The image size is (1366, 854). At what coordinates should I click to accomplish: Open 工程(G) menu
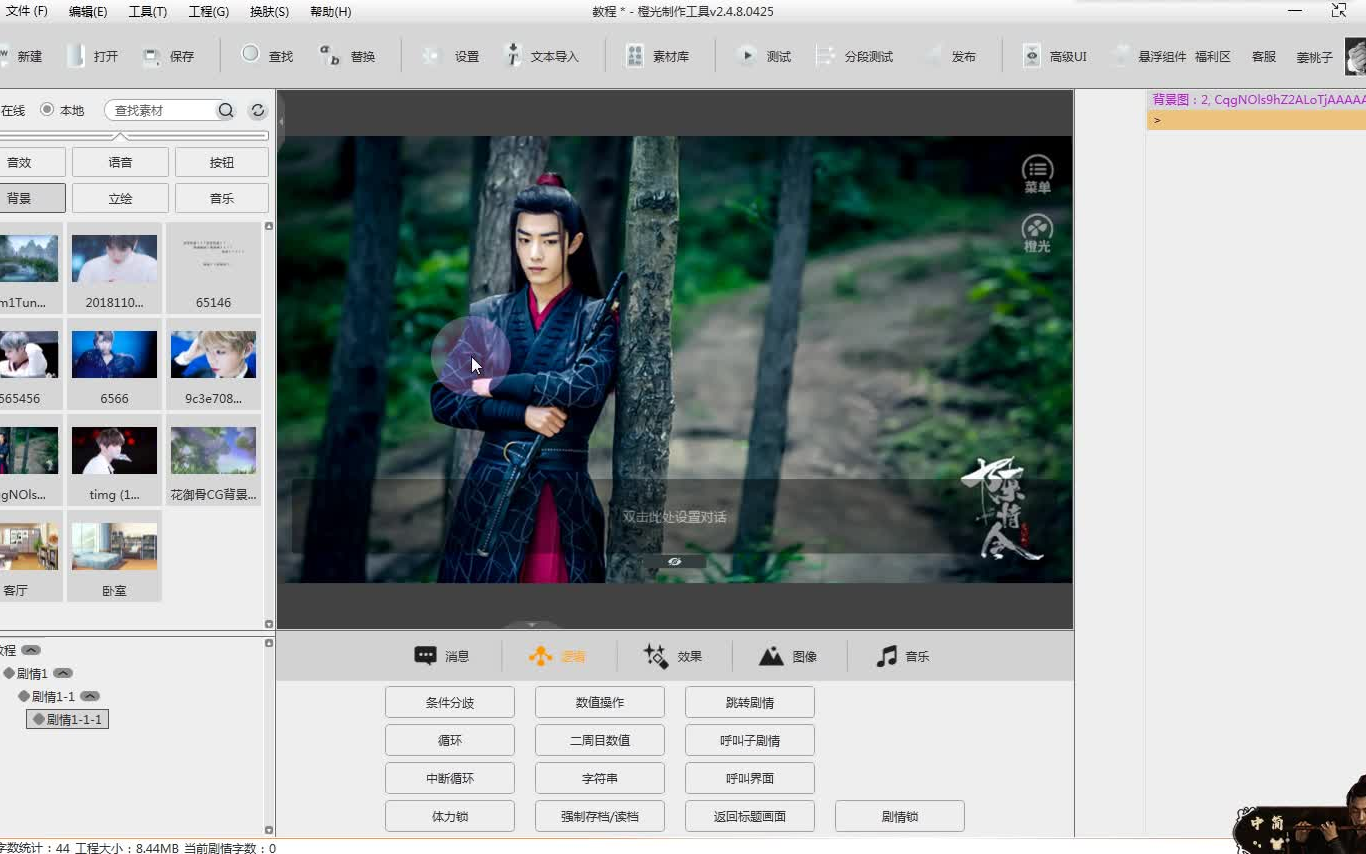click(208, 11)
